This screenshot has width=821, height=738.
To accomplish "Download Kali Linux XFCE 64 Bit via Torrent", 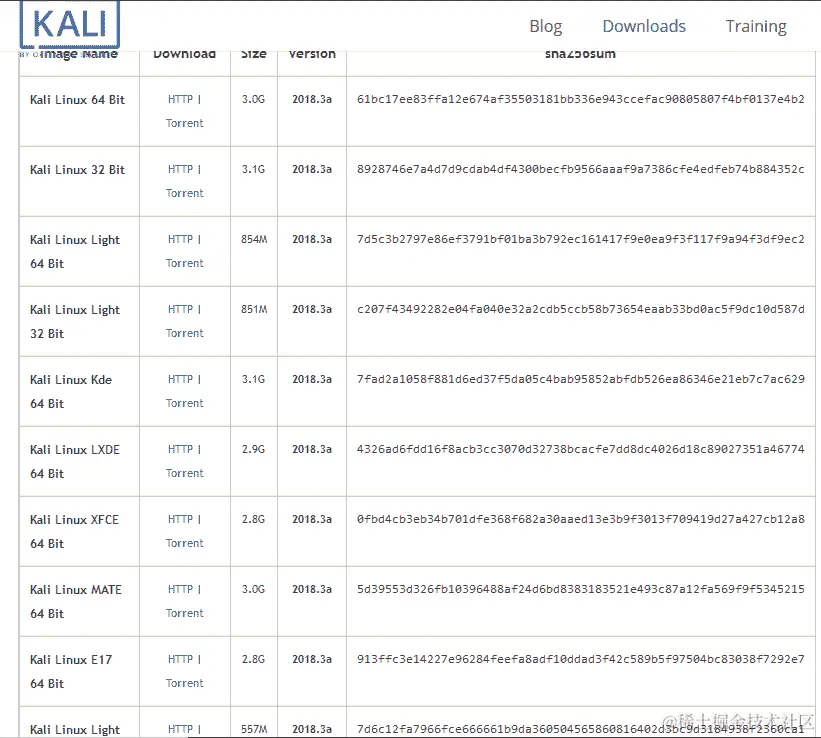I will click(x=184, y=543).
